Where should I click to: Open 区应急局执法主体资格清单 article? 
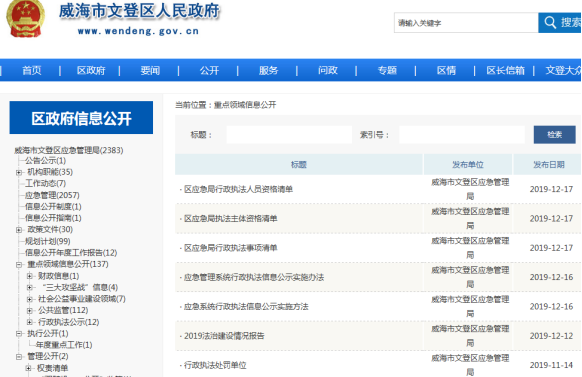click(x=230, y=219)
